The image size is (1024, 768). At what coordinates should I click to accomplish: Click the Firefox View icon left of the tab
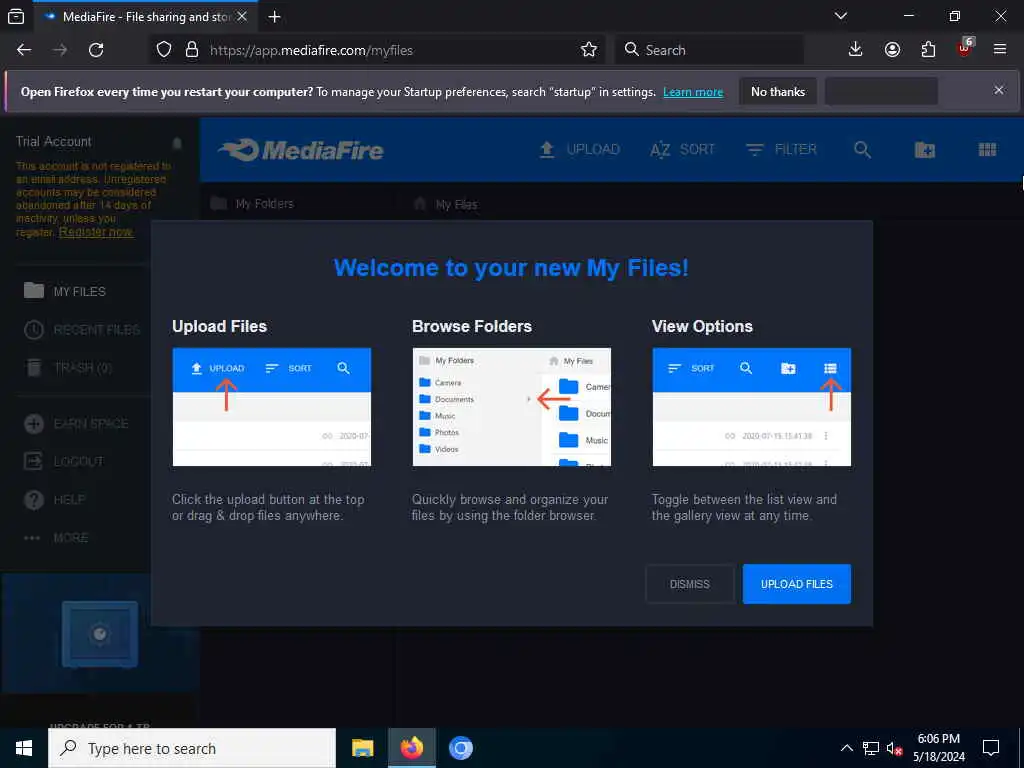pos(16,17)
